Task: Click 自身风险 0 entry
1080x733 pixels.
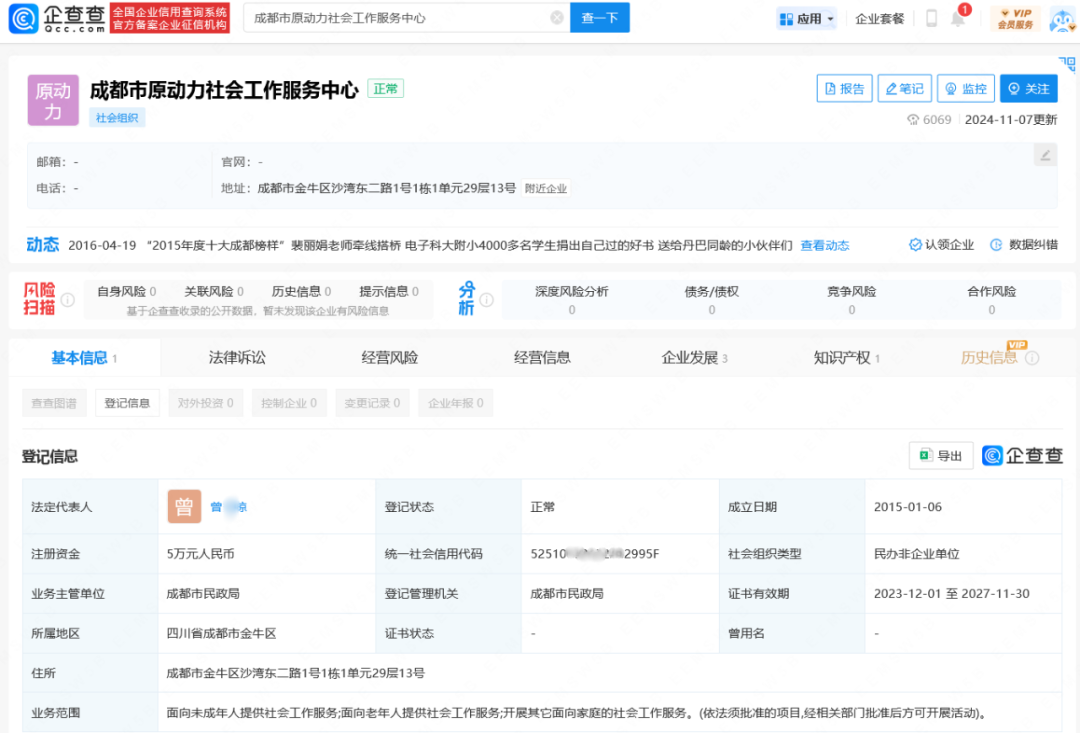Action: 127,291
